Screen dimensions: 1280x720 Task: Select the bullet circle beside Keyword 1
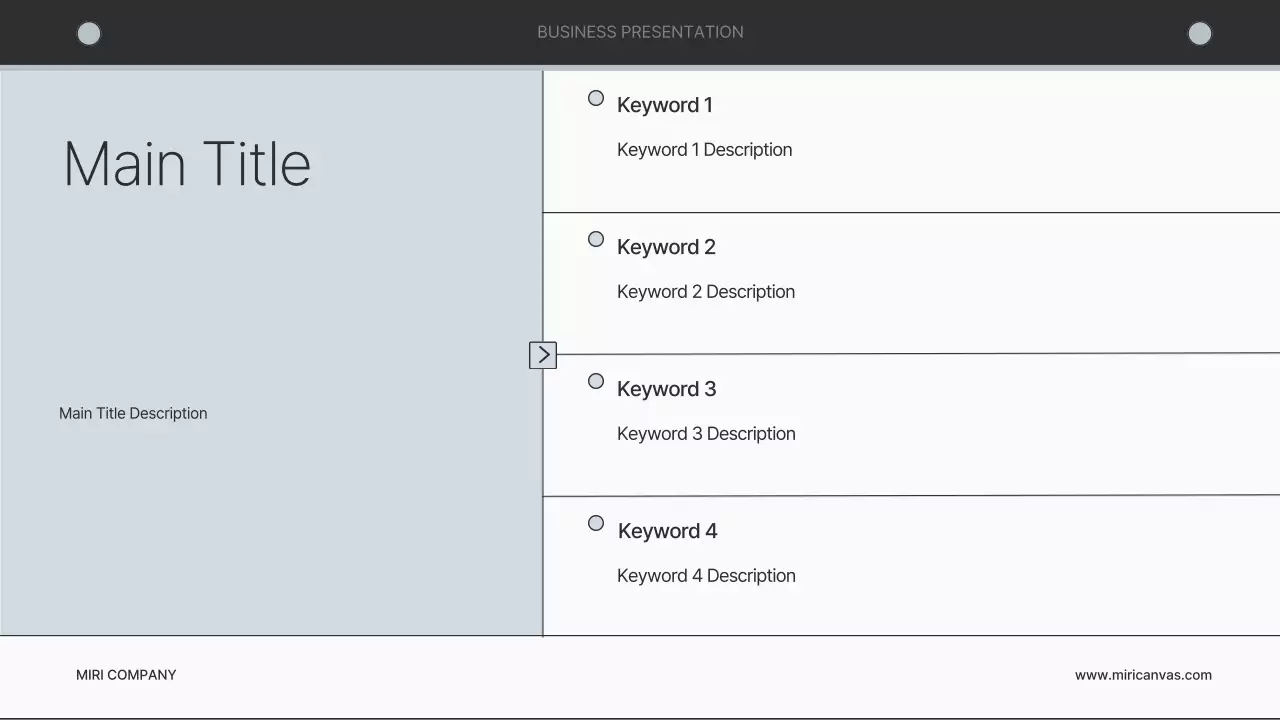[596, 98]
